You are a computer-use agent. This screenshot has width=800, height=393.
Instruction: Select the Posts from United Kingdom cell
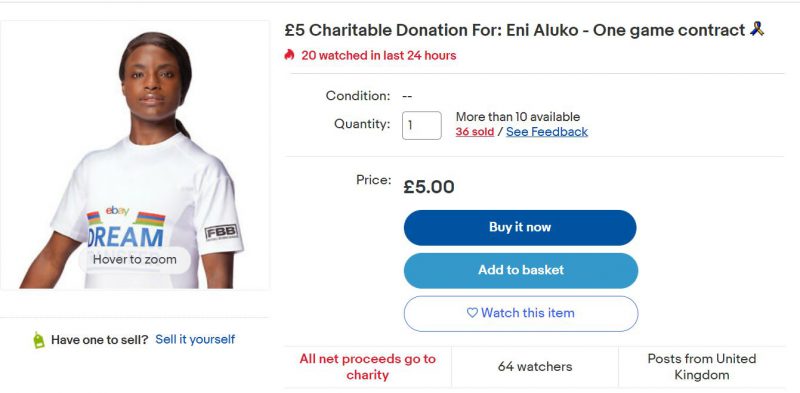702,367
